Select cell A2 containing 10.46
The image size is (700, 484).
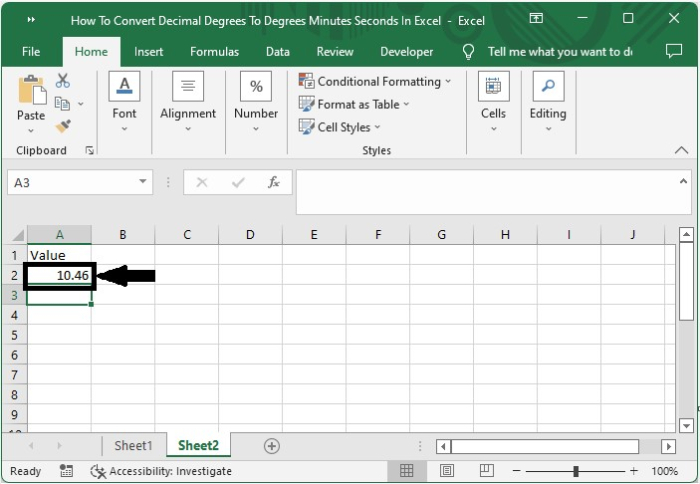coord(60,275)
